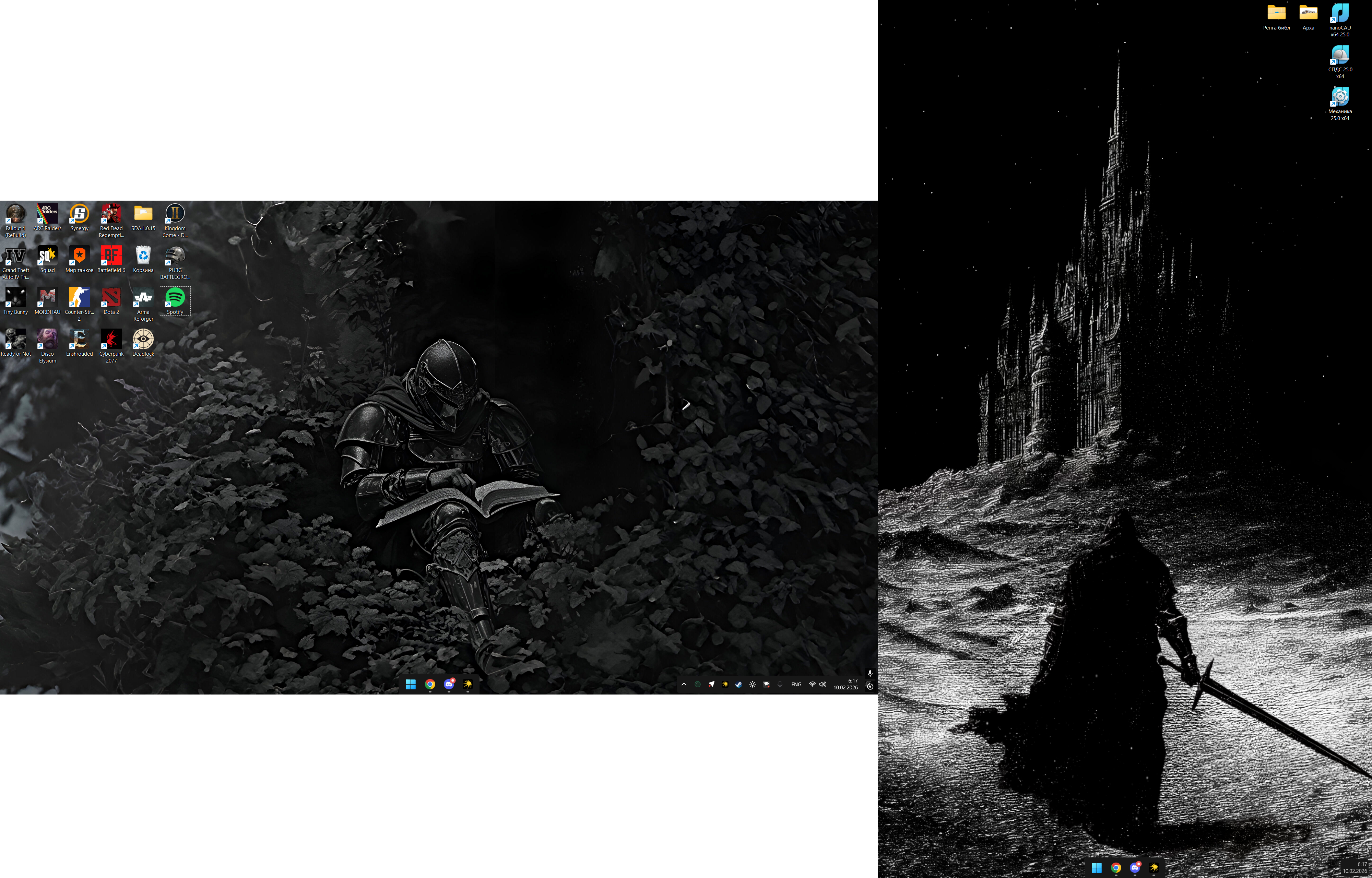Open the Wi-Fi network quick settings
The width and height of the screenshot is (1372, 878).
click(812, 684)
